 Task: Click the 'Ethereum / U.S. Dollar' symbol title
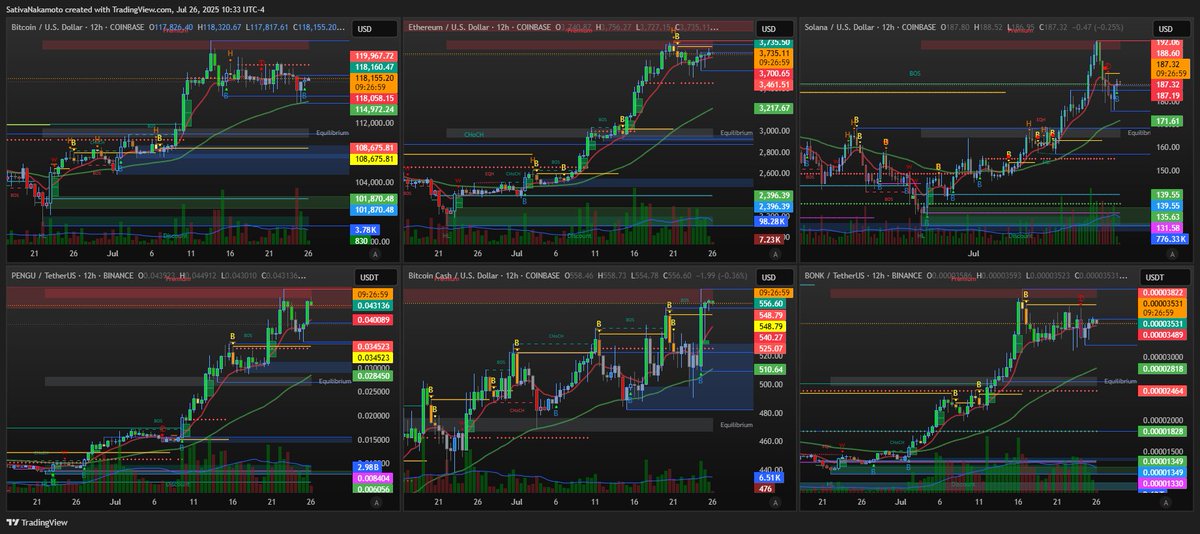[x=446, y=28]
